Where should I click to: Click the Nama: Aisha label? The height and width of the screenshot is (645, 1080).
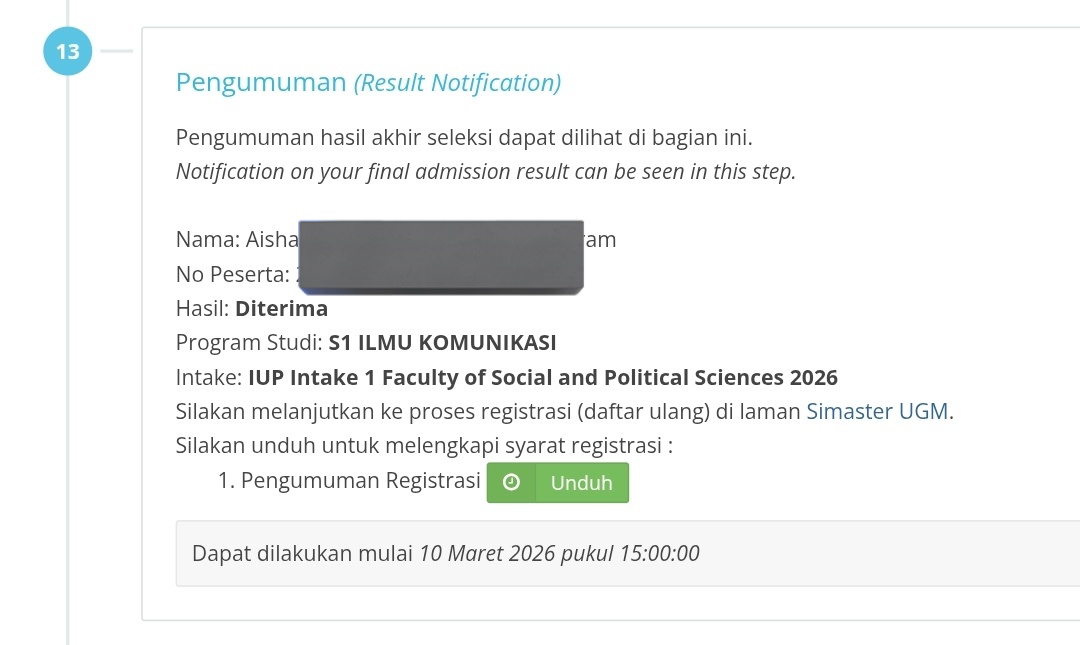[x=237, y=240]
